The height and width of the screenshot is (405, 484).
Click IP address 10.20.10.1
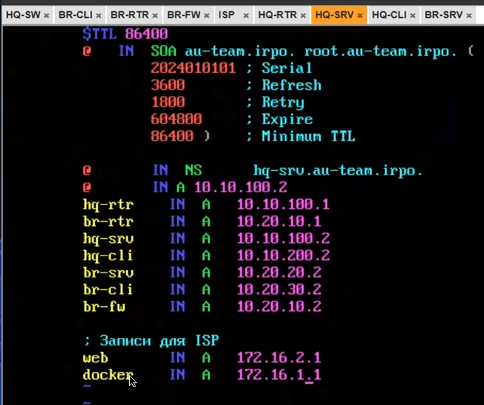pyautogui.click(x=279, y=221)
